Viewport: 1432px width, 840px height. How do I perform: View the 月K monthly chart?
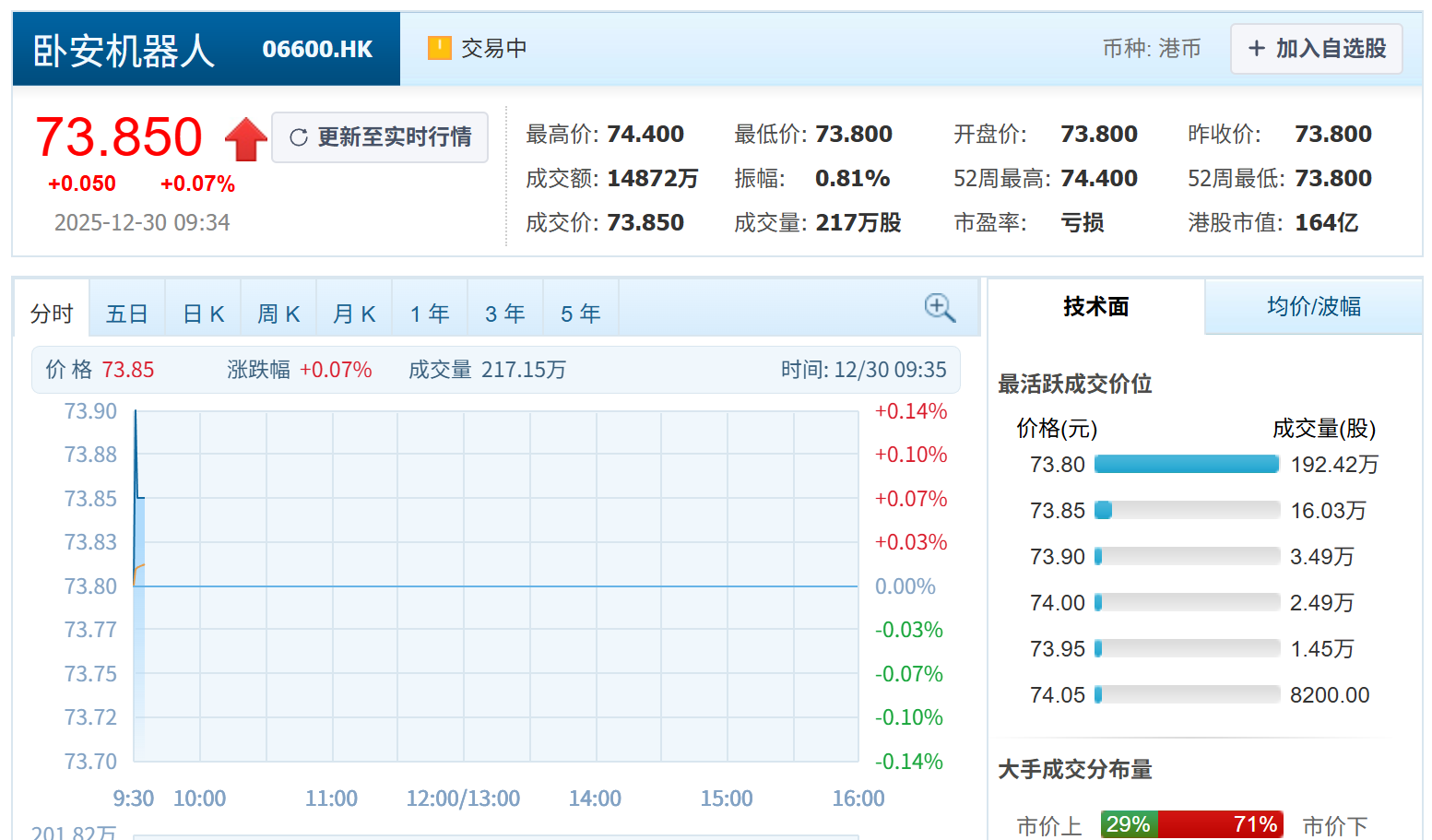(x=353, y=313)
